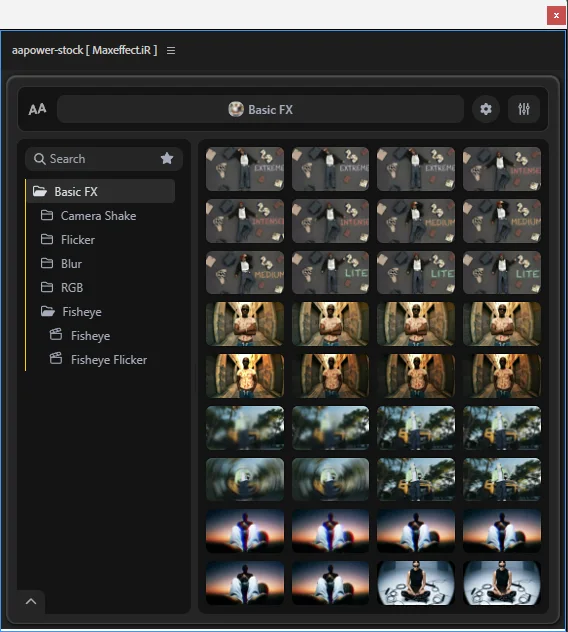Click the up-chevron collapse button
The height and width of the screenshot is (632, 568).
pos(31,602)
